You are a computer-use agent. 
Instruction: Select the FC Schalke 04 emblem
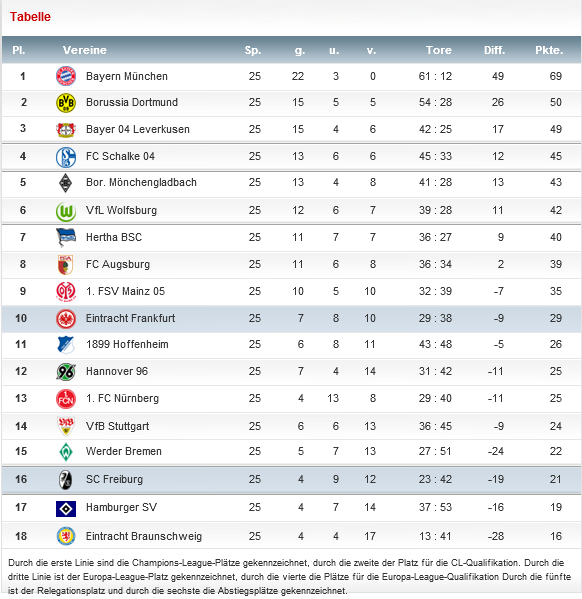click(66, 157)
